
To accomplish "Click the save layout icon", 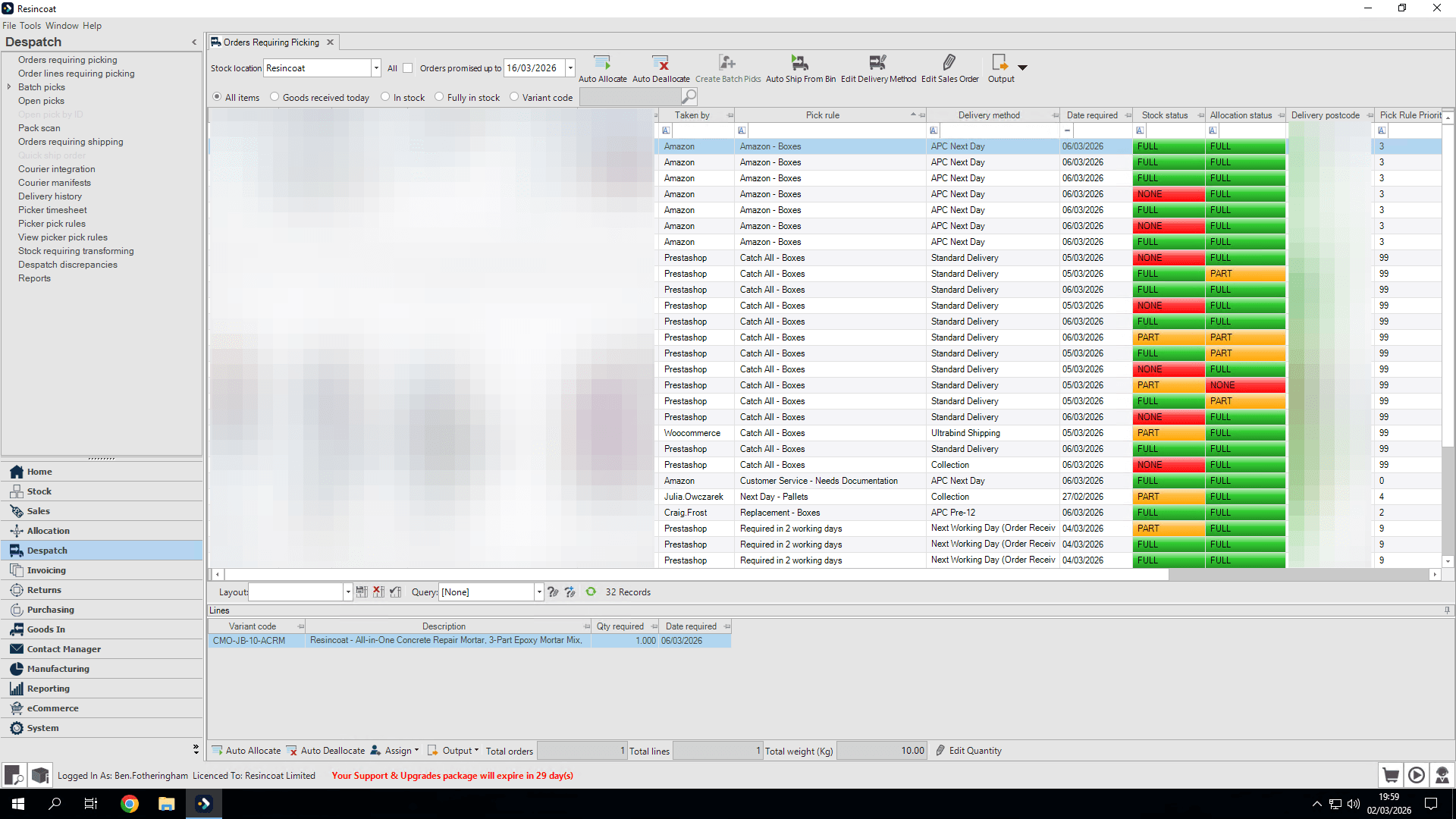I will click(x=362, y=591).
